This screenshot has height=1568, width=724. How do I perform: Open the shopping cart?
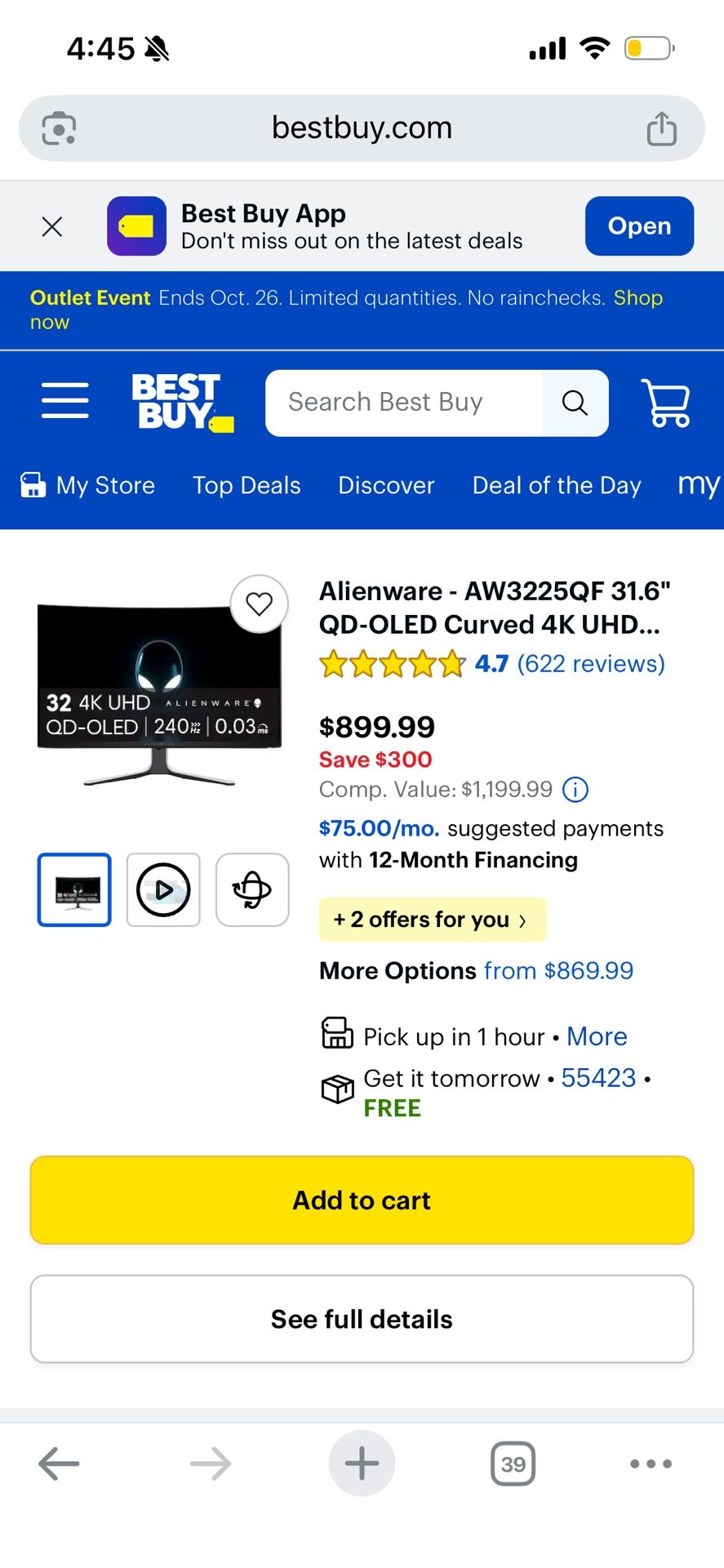(666, 403)
